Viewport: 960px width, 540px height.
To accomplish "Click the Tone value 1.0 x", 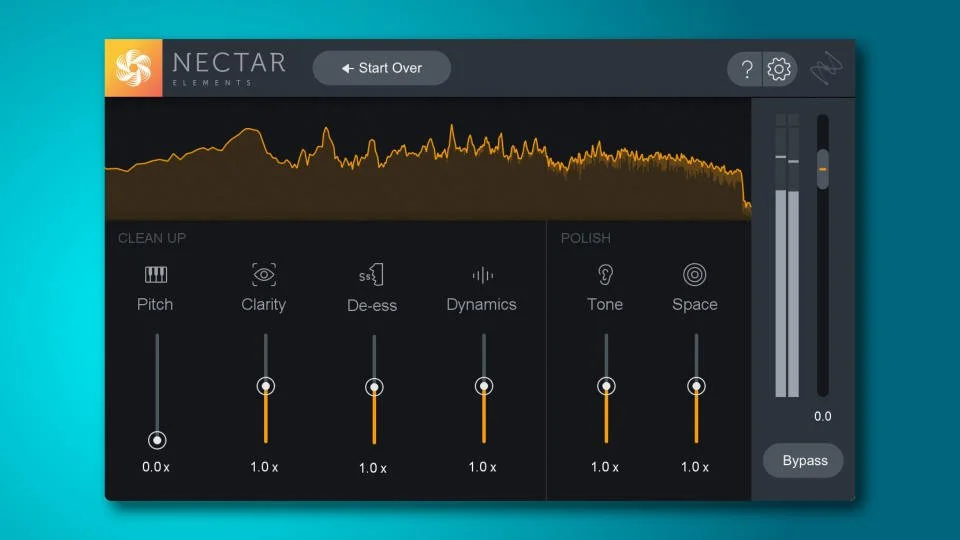I will 604,467.
